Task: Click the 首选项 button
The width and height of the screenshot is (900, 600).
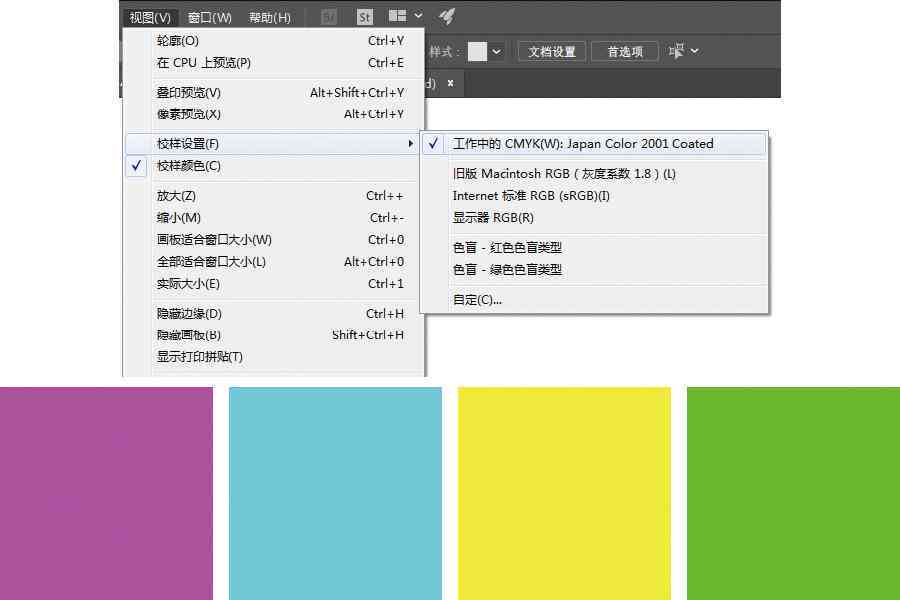Action: [x=625, y=52]
